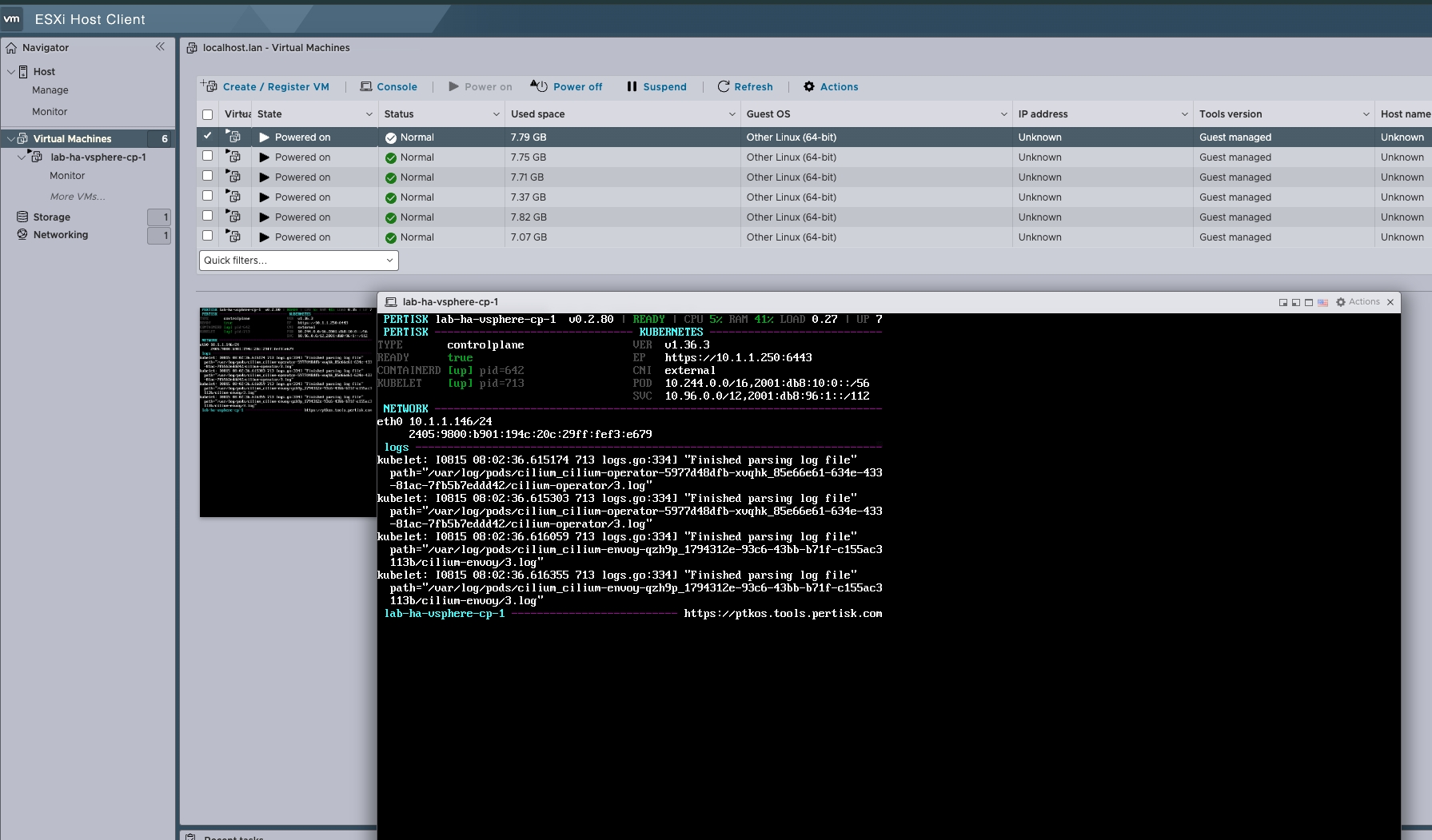The image size is (1432, 840).
Task: Click Create / Register VM button
Action: coord(265,86)
